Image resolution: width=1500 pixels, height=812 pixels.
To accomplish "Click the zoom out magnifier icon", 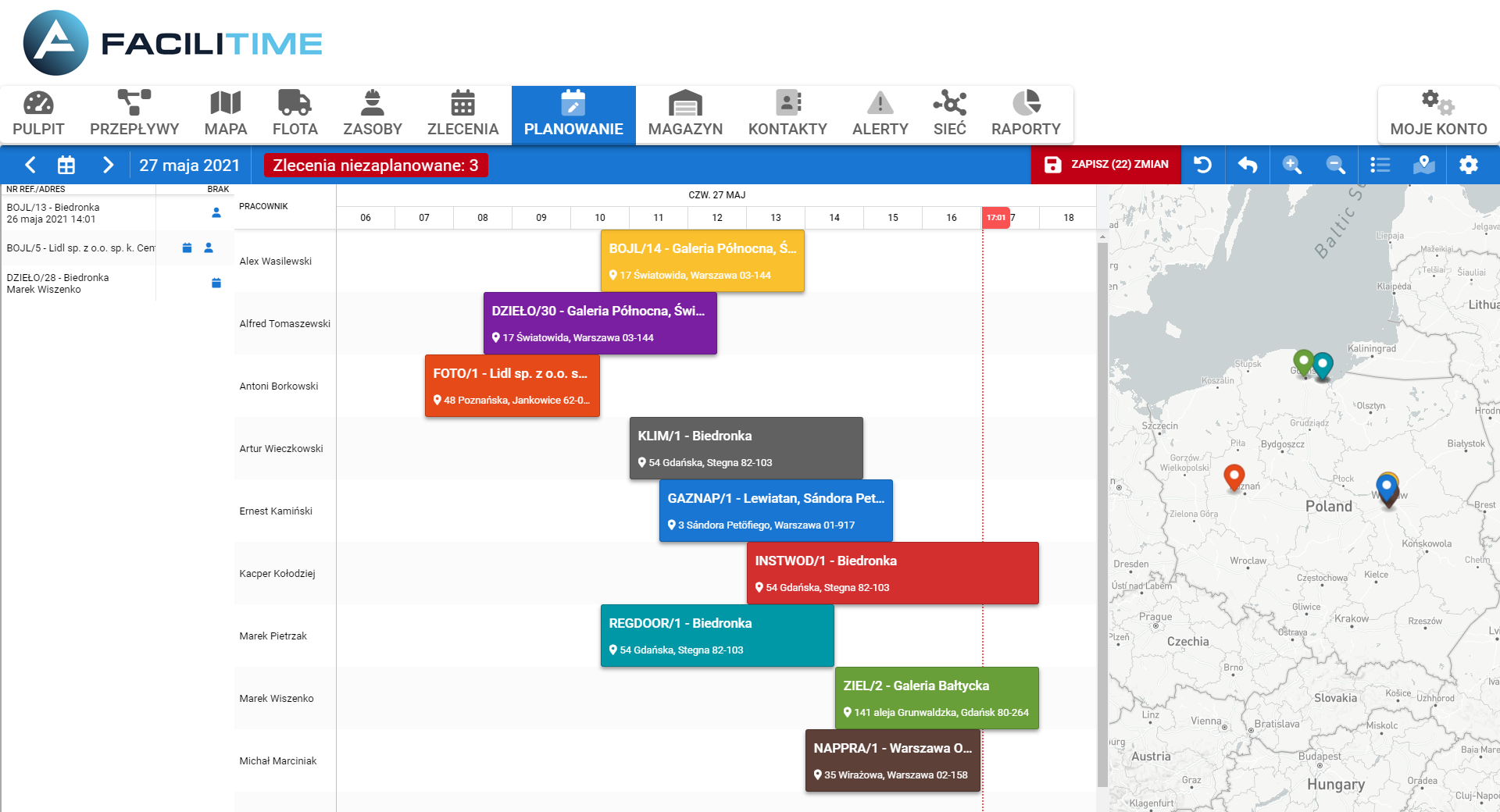I will [x=1336, y=165].
